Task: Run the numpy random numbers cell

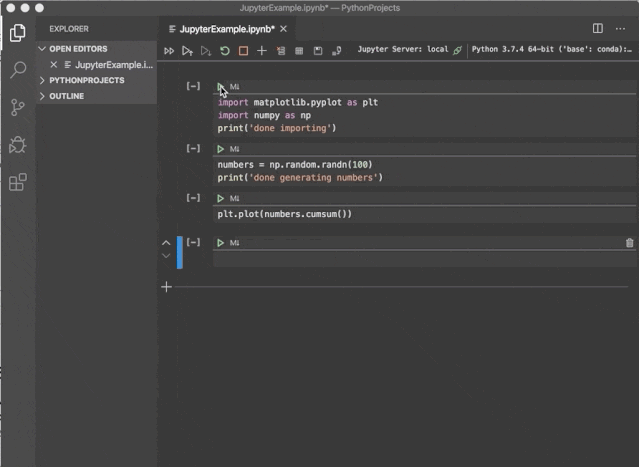Action: (221, 149)
